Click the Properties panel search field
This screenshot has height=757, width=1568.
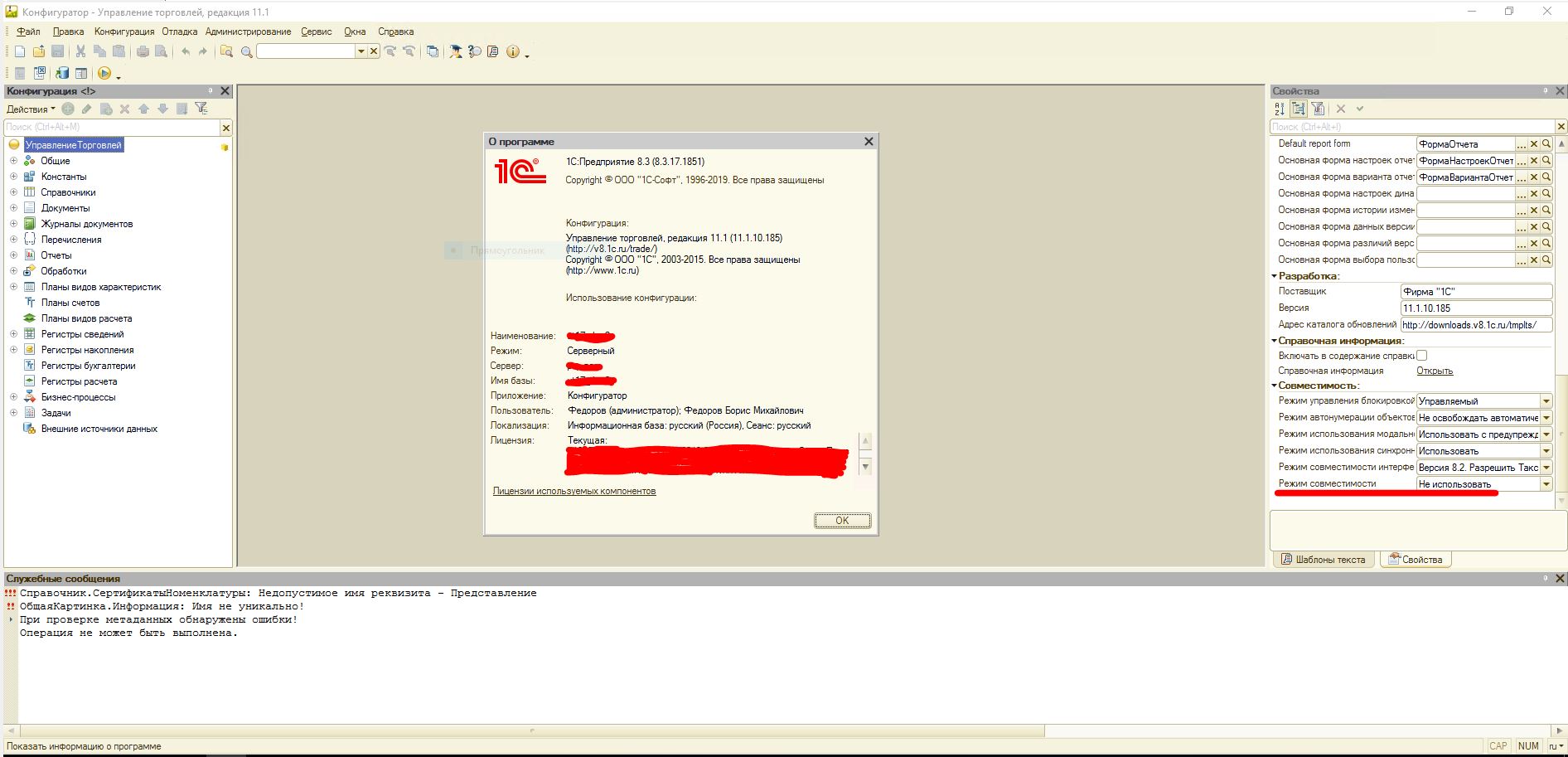(1413, 127)
